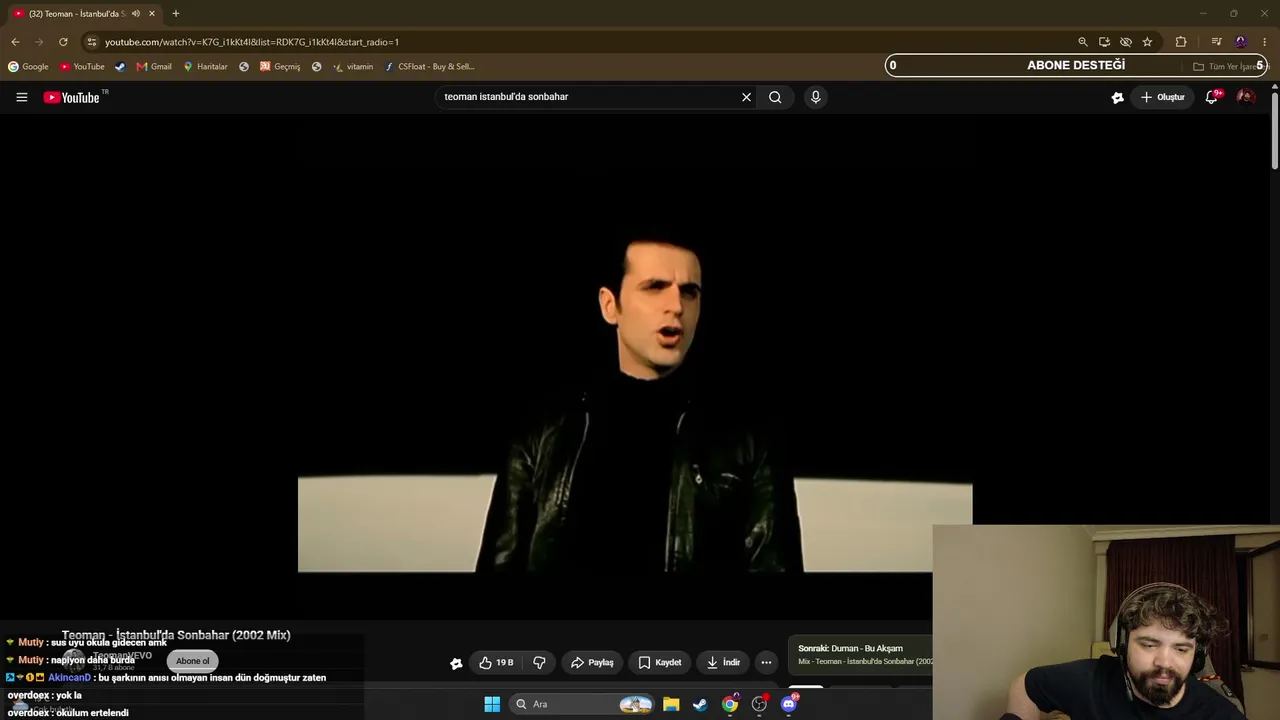The height and width of the screenshot is (720, 1280).
Task: Open the Haritalar bookmark
Action: [205, 67]
